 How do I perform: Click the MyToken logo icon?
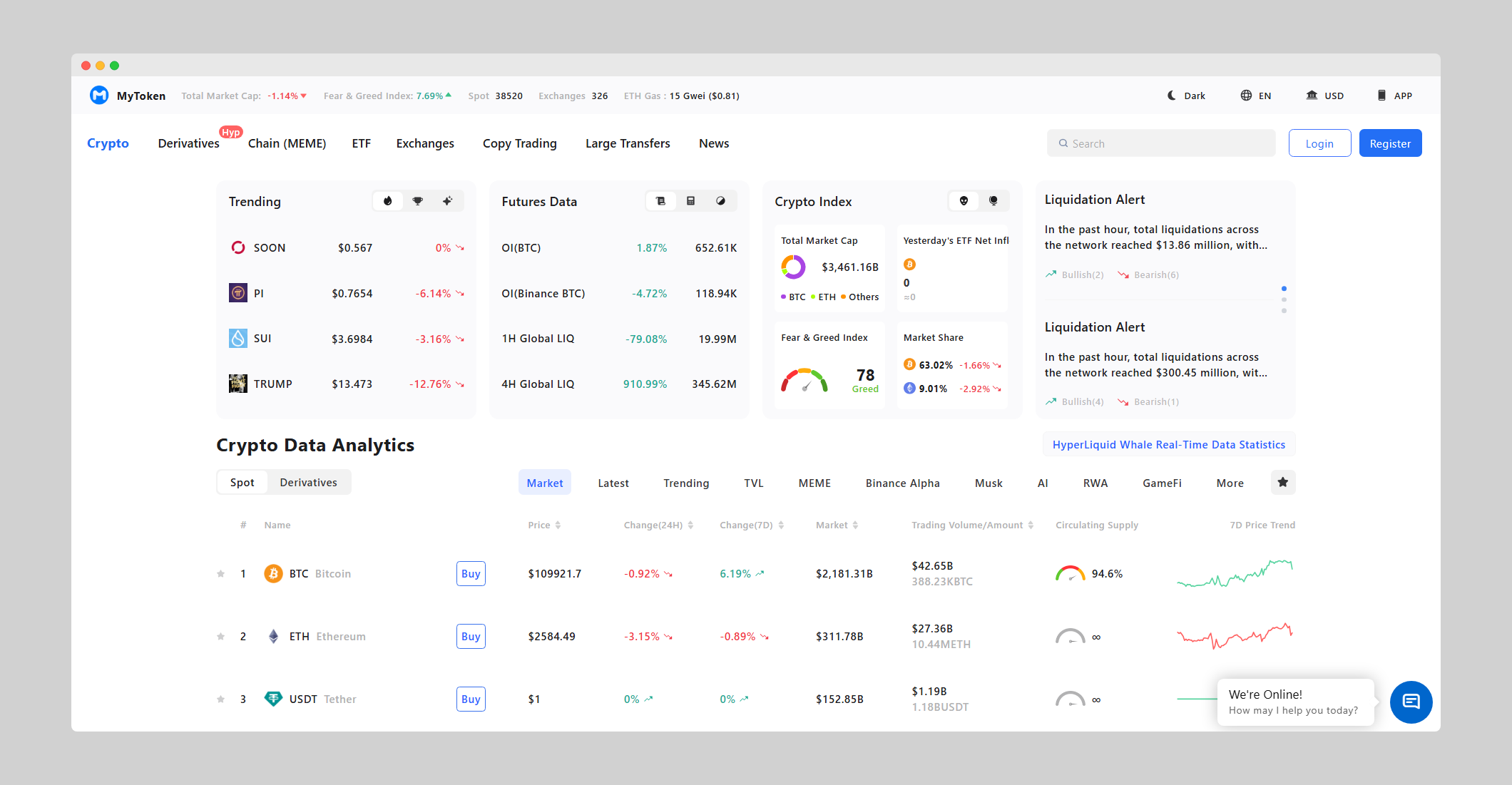(99, 96)
